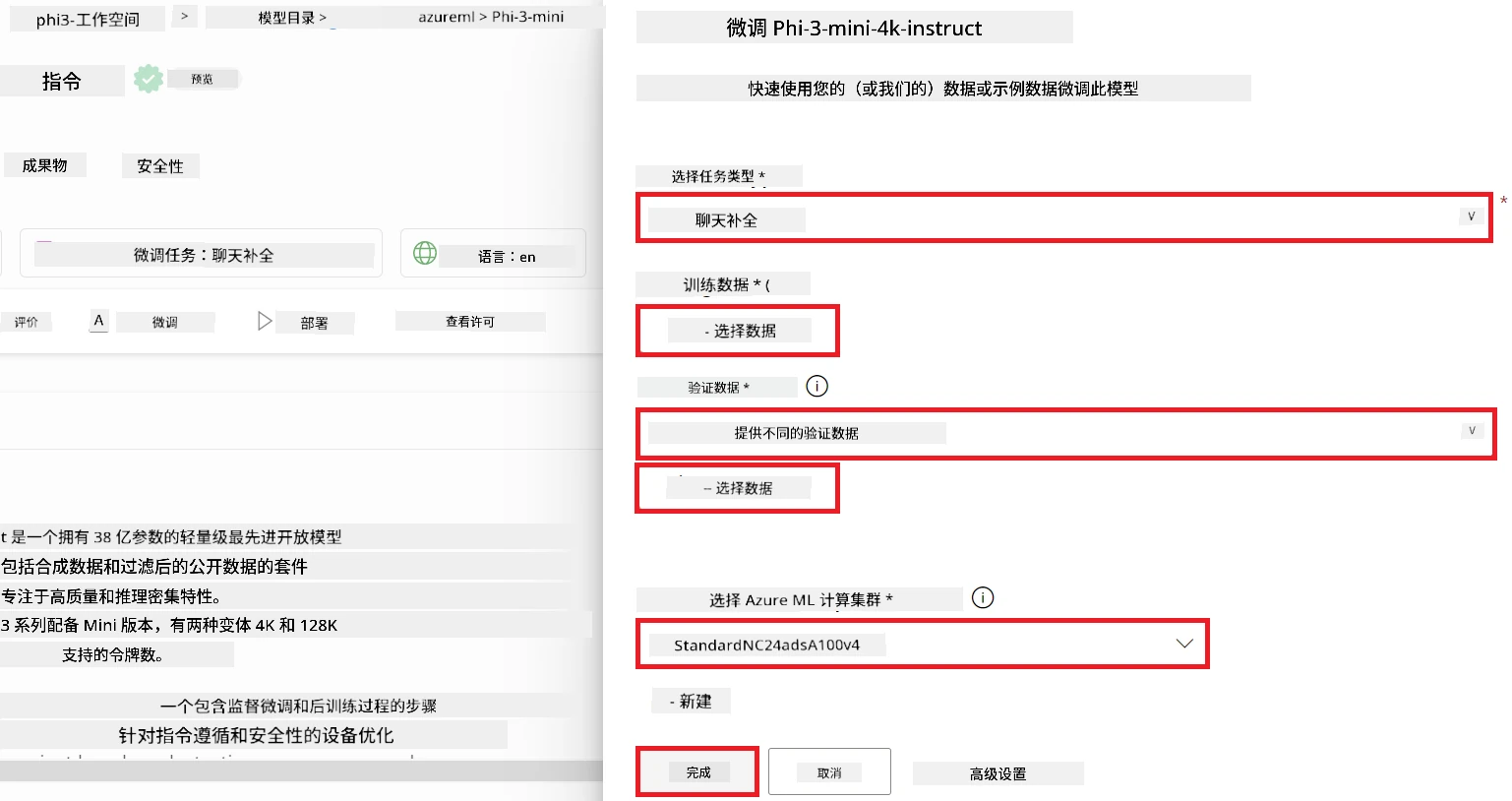The width and height of the screenshot is (1512, 801).
Task: Open the StandardNC24adsA100v4 compute cluster dropdown
Action: (923, 645)
